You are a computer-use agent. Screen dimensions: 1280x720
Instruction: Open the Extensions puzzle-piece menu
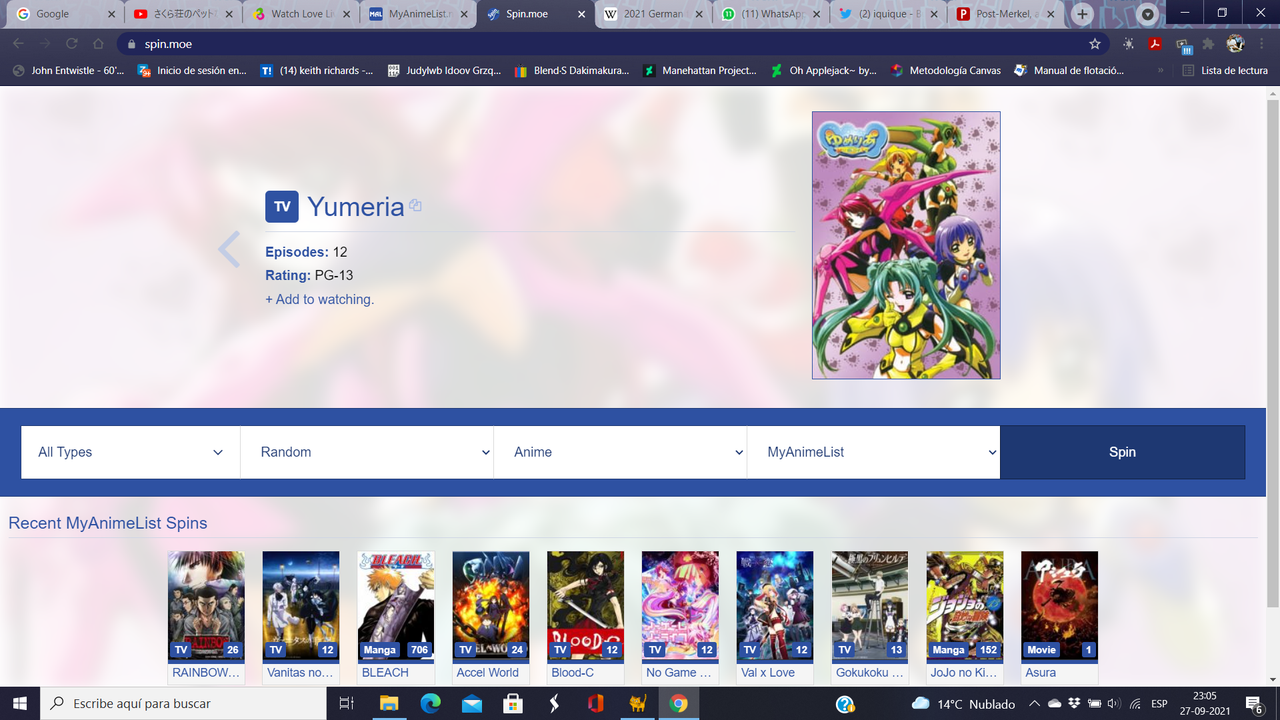coord(1208,44)
